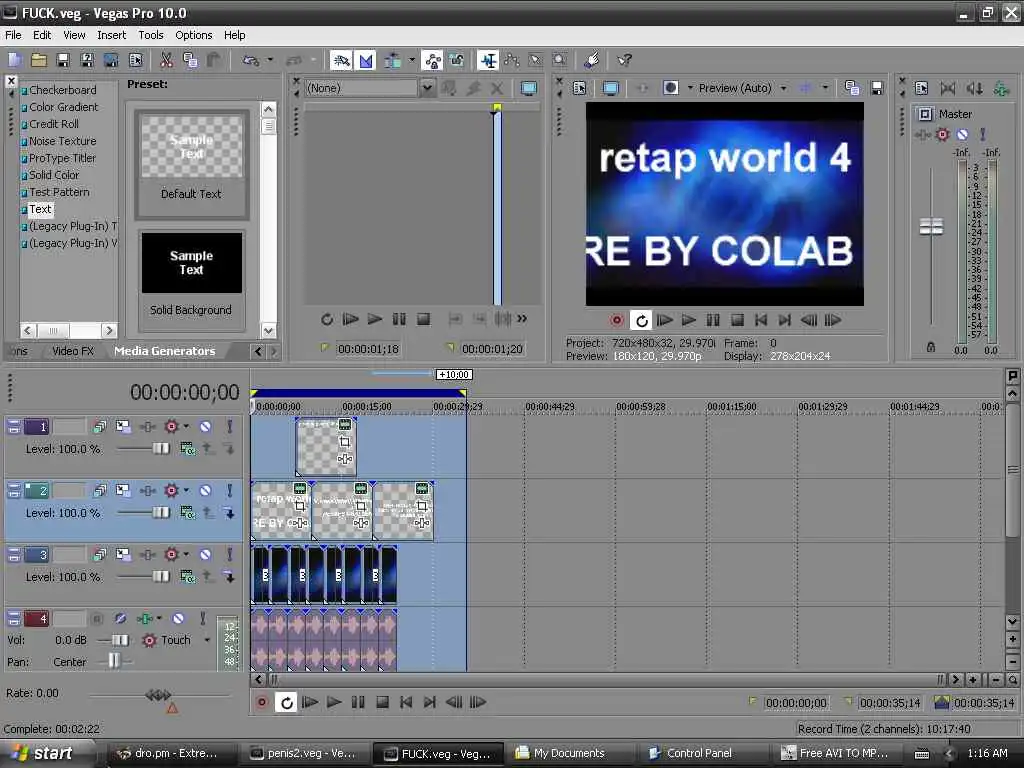This screenshot has height=768, width=1024.
Task: Open Track Motion for track 2
Action: (123, 490)
